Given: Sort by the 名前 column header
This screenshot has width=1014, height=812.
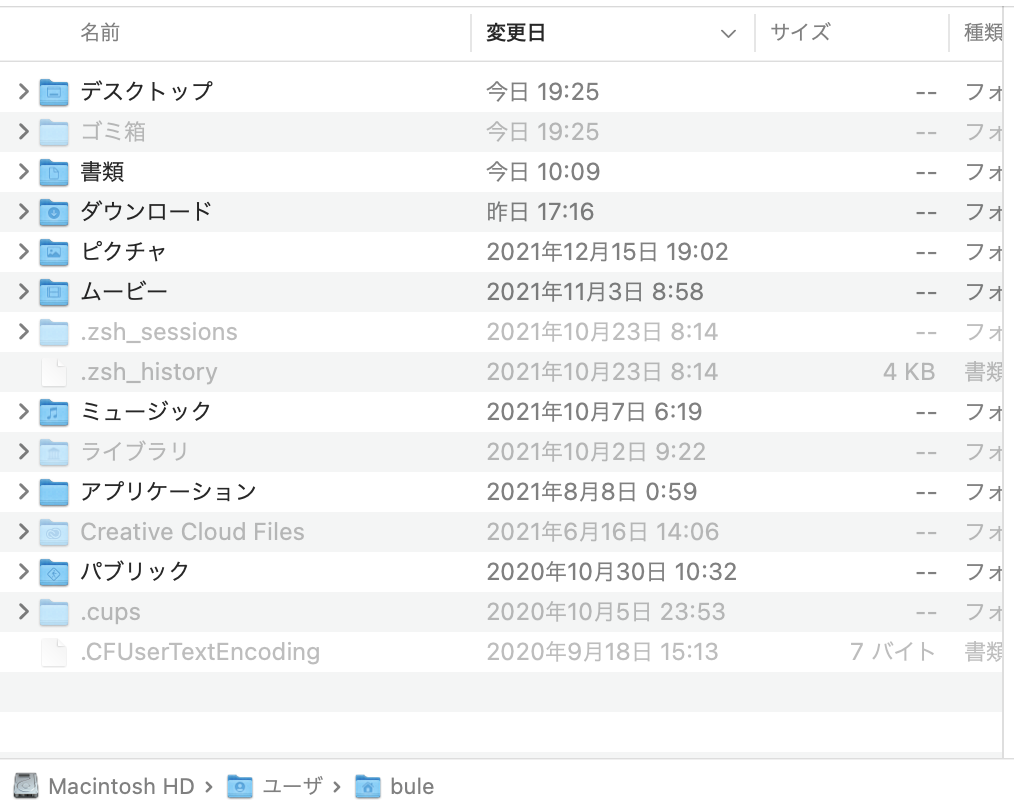Looking at the screenshot, I should 100,33.
